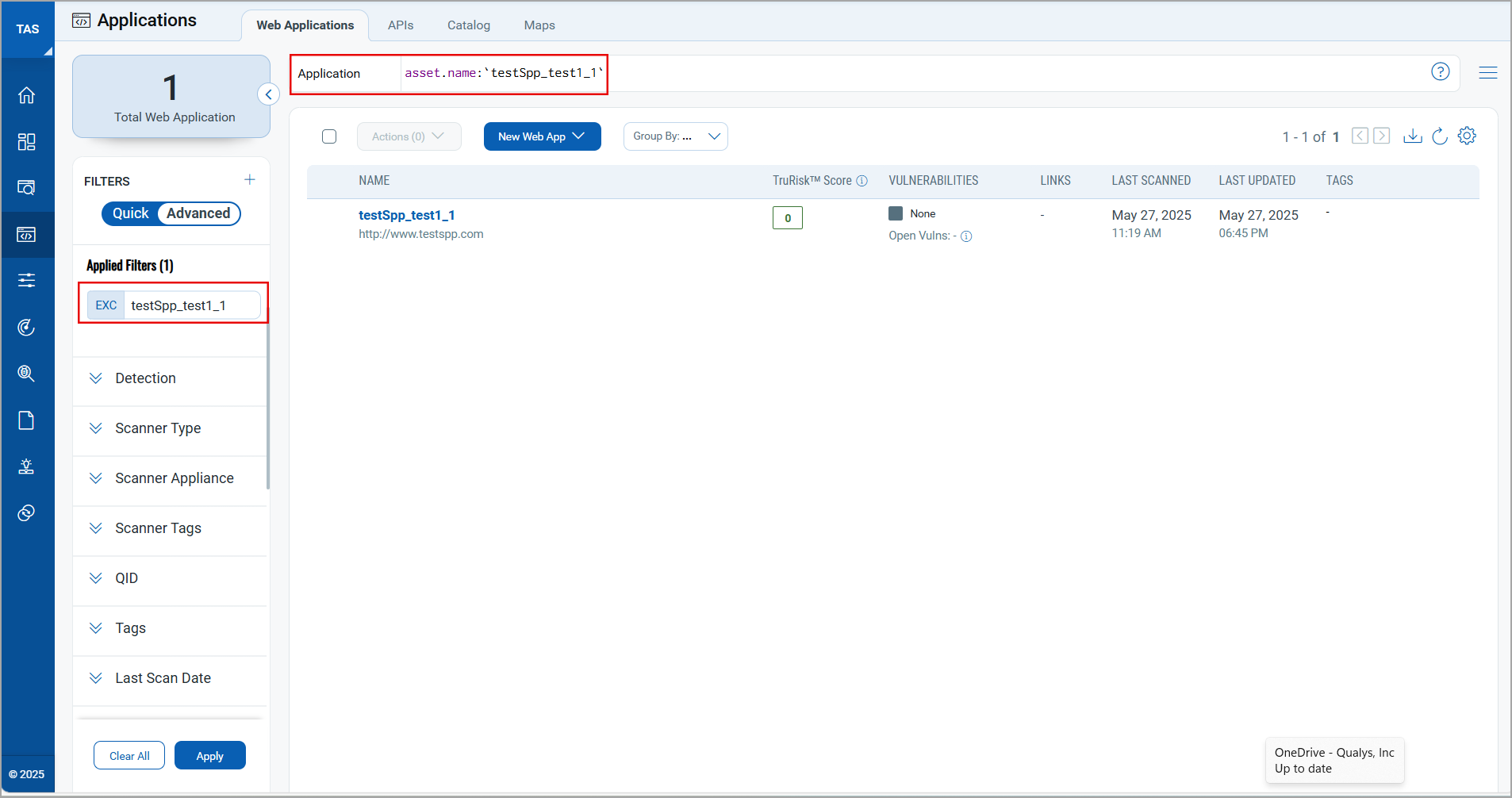Open the discovery search icon in sidebar
The width and height of the screenshot is (1512, 798).
(26, 188)
